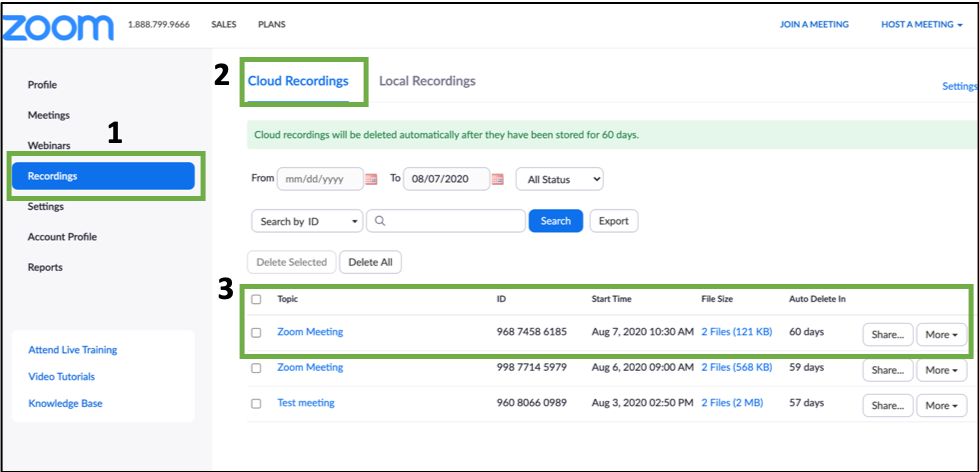Select Recordings in the sidebar
Viewport: 979px width, 472px height.
coord(103,176)
